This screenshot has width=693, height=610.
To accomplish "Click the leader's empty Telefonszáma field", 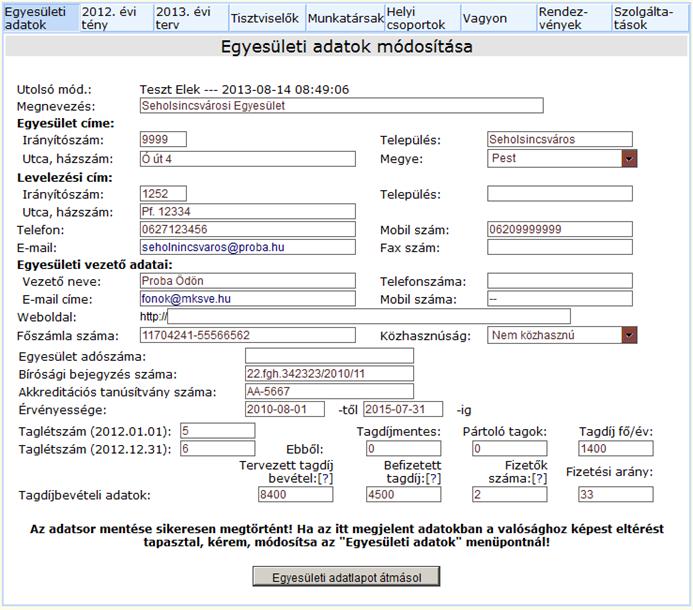I will click(x=560, y=281).
